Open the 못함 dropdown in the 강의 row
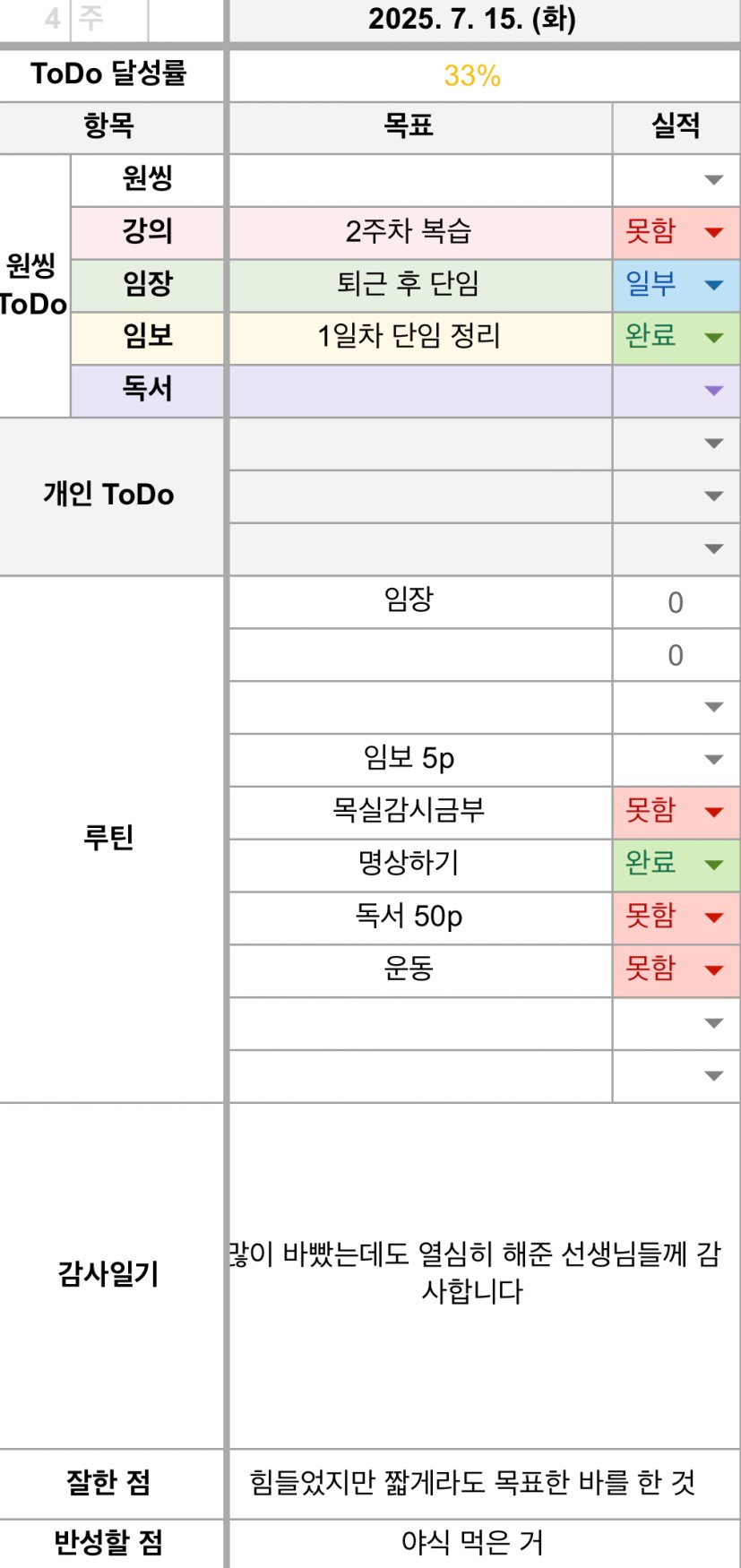 [676, 232]
